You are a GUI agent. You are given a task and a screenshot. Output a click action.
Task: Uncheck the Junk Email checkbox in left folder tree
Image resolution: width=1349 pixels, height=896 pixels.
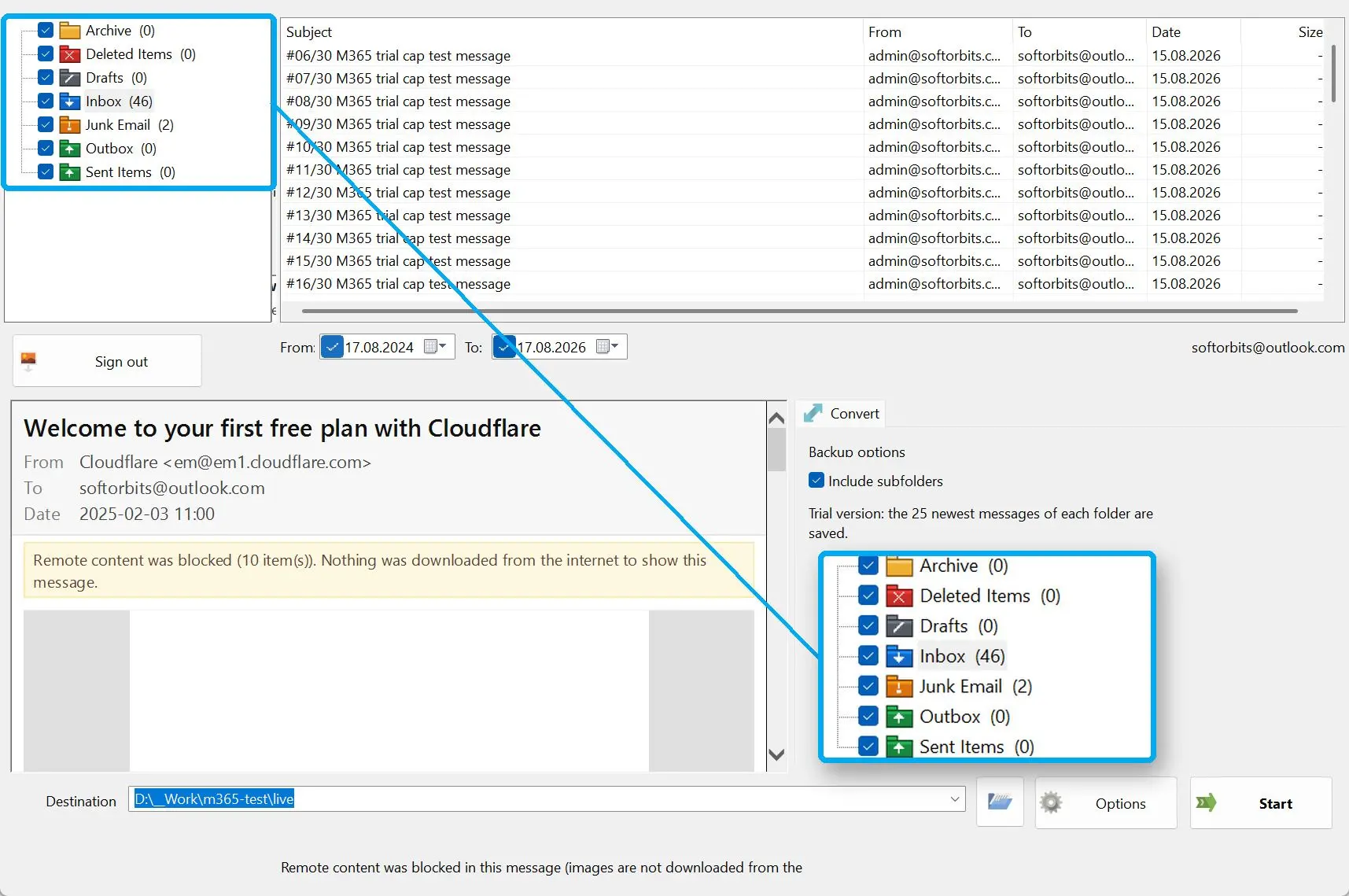click(46, 125)
